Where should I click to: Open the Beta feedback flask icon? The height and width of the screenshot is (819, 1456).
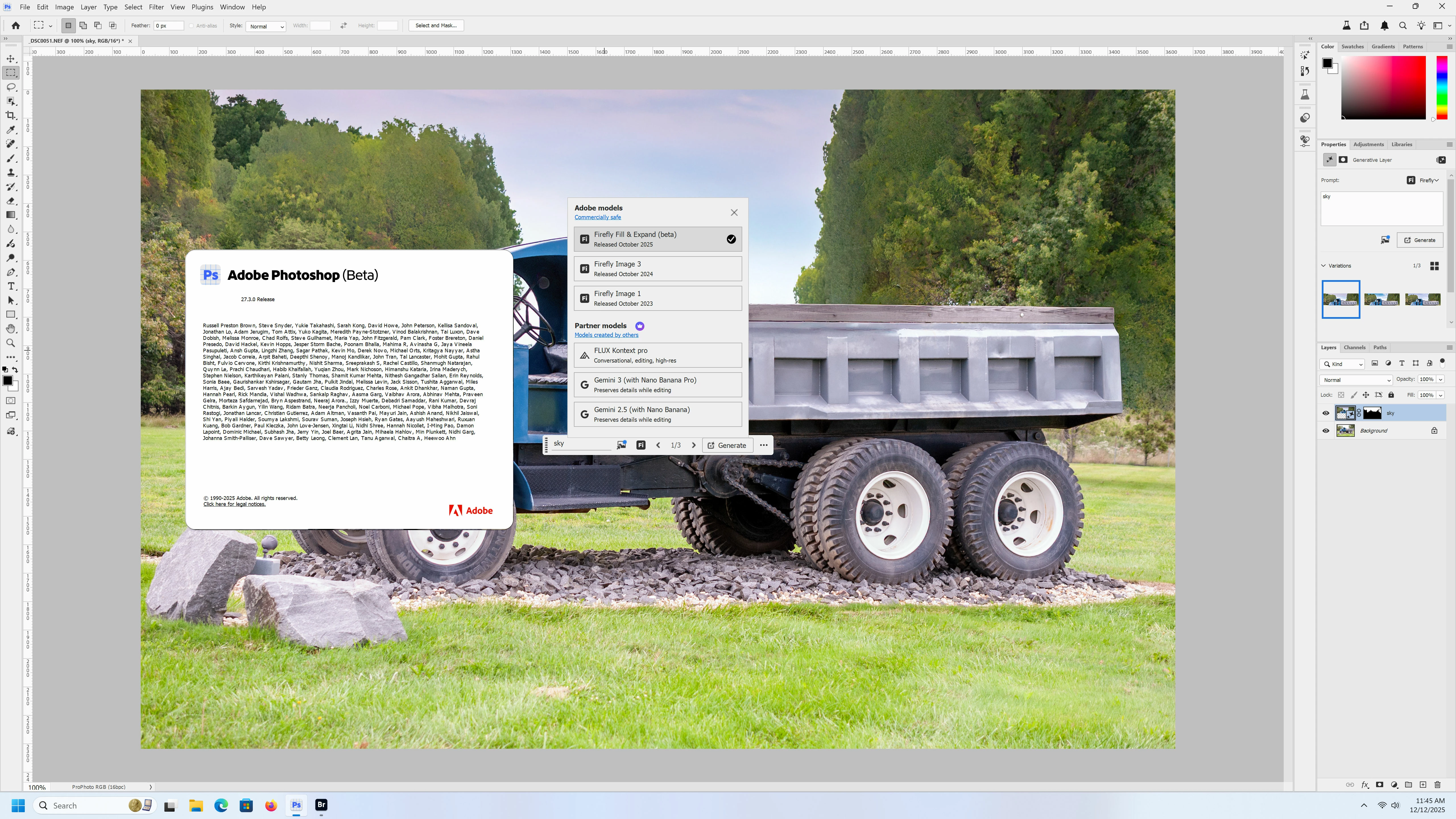[x=1346, y=25]
